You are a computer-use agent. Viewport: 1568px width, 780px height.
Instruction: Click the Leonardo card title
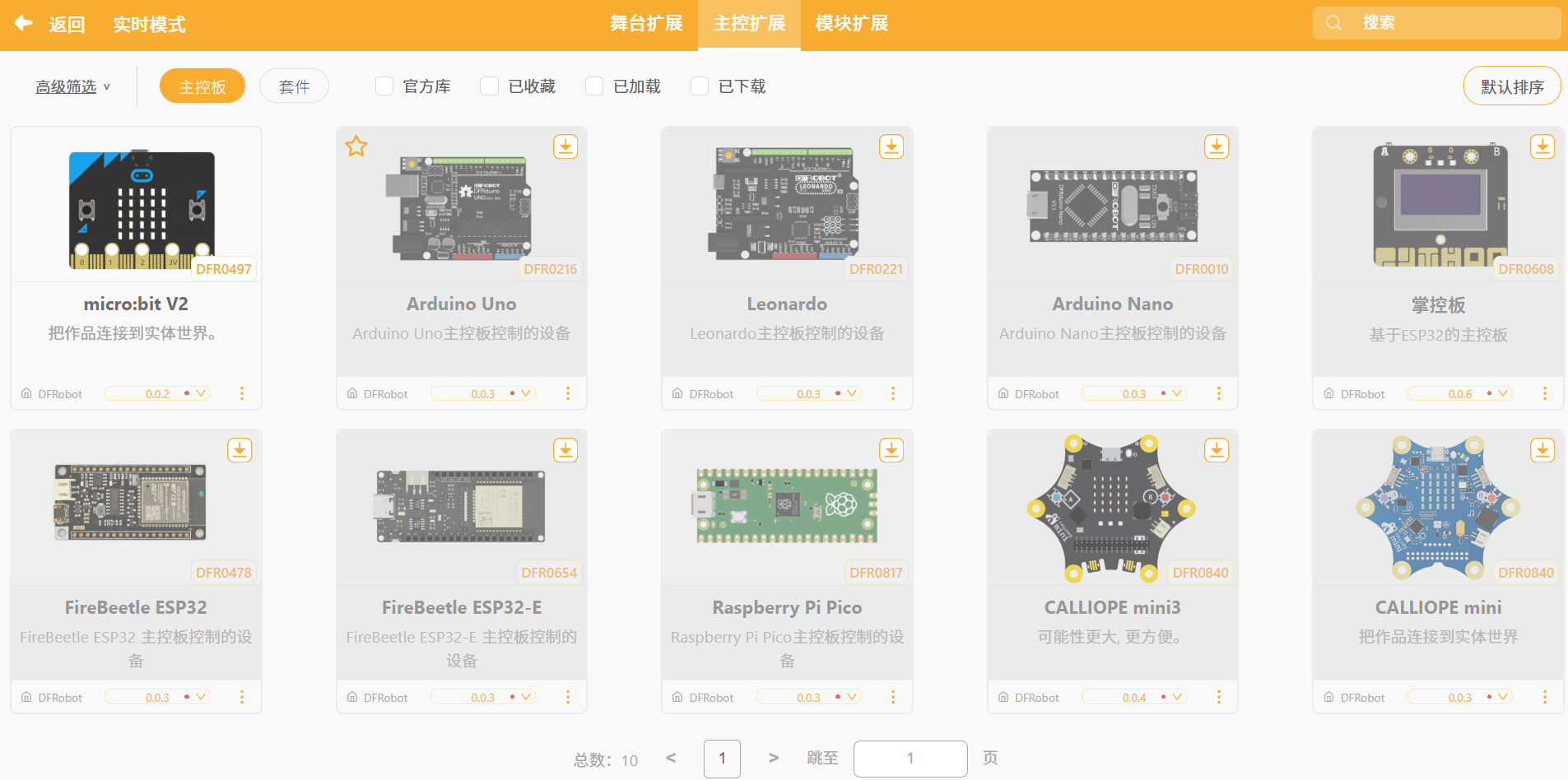[787, 304]
